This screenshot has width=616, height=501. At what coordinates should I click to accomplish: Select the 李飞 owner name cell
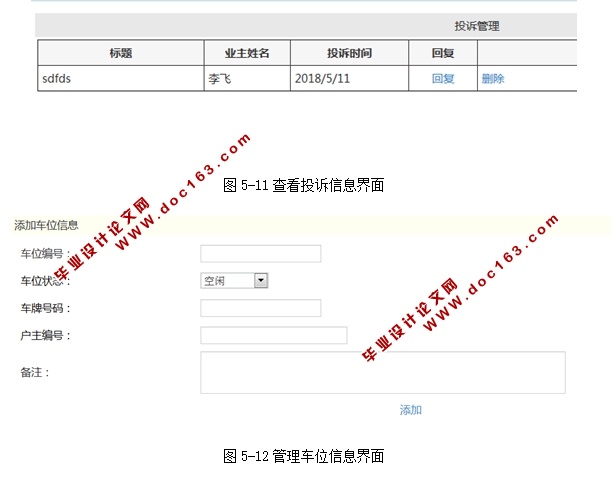click(247, 79)
